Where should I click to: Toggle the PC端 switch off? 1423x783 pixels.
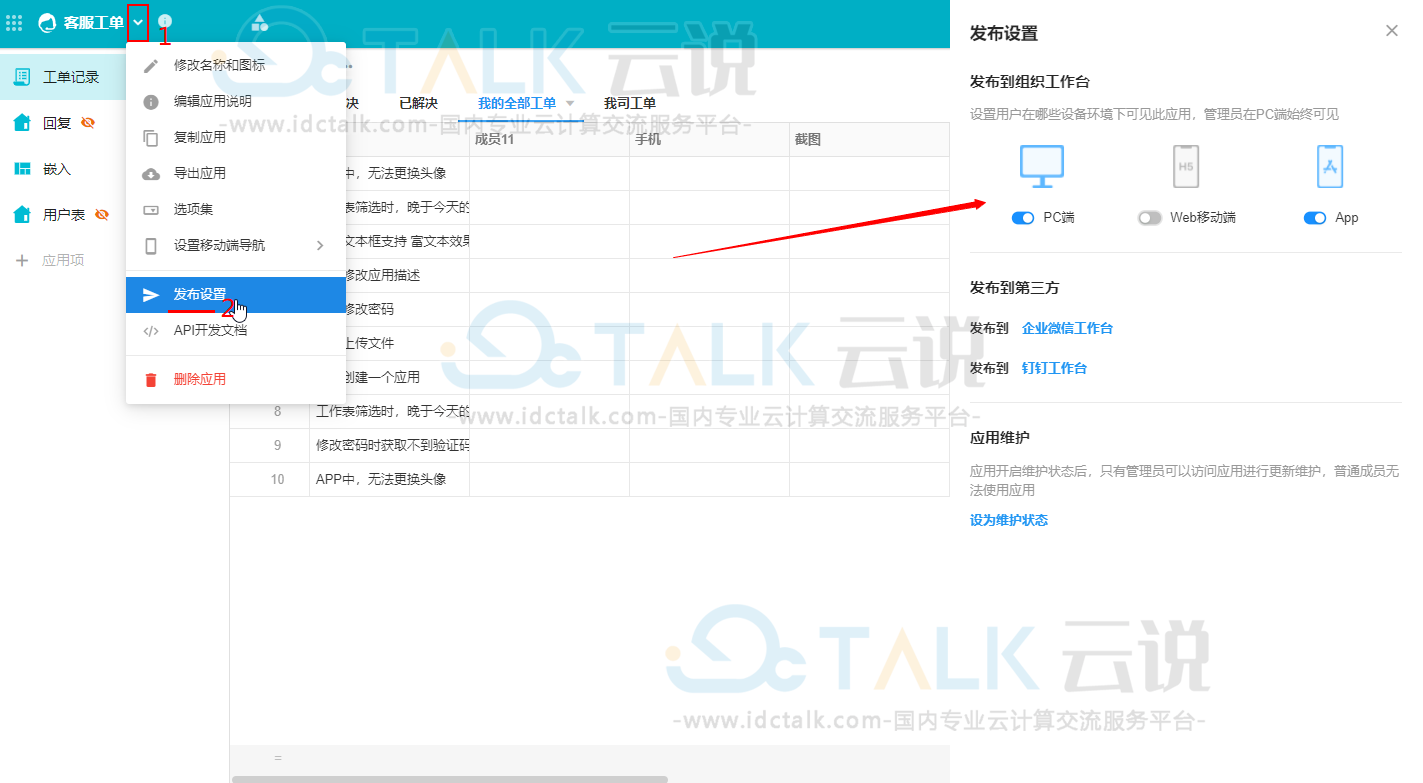point(1023,218)
